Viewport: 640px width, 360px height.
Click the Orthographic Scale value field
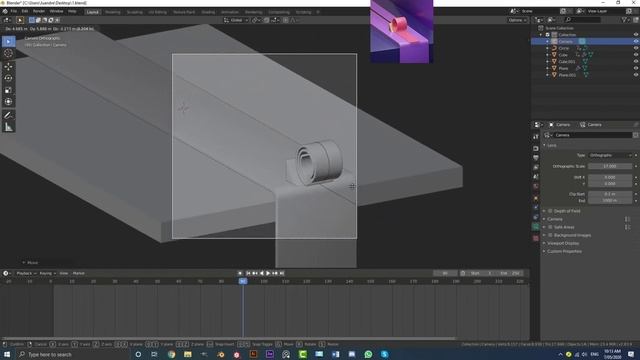(610, 166)
